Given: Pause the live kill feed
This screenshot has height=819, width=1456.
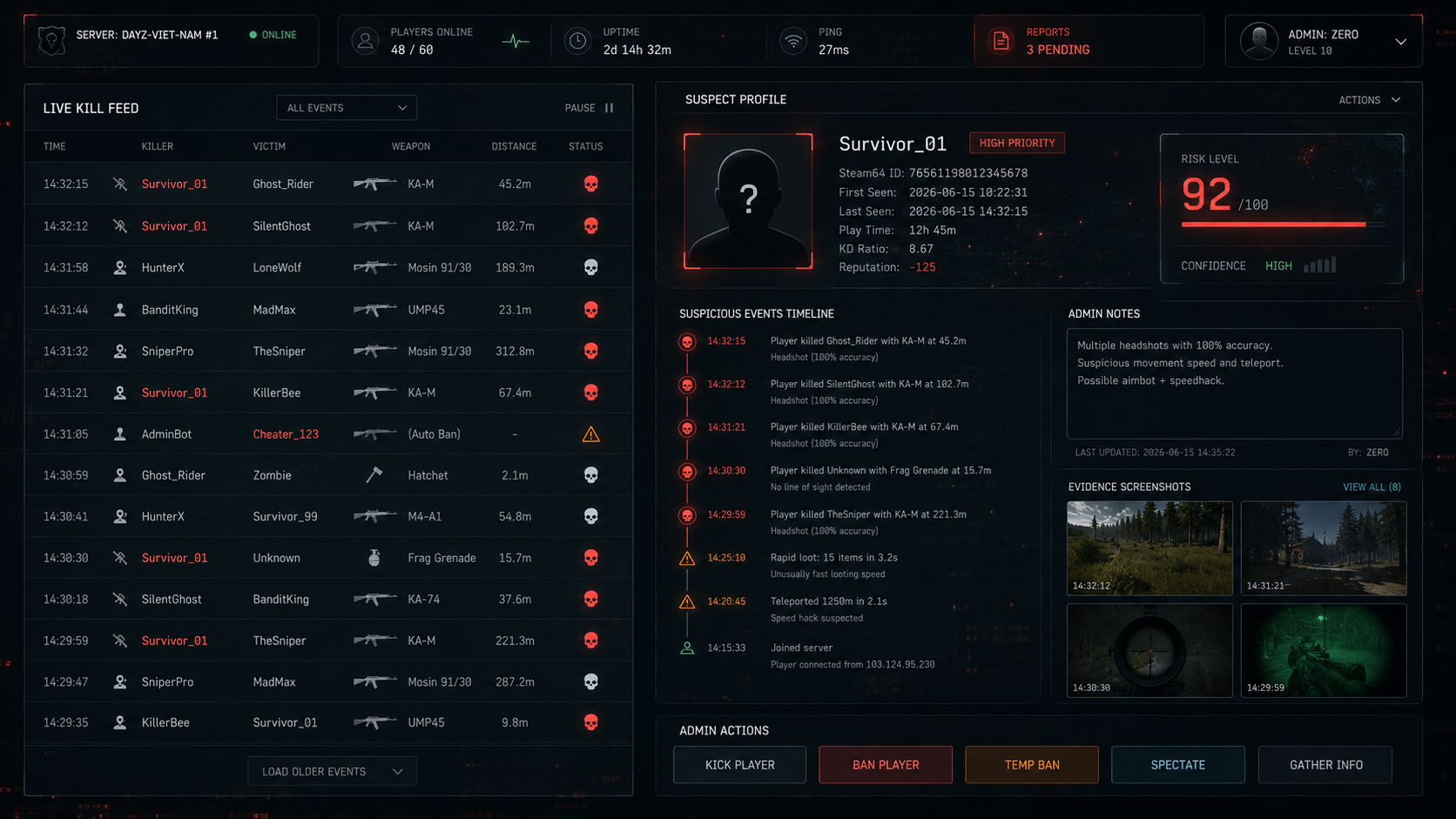Looking at the screenshot, I should click(x=590, y=108).
